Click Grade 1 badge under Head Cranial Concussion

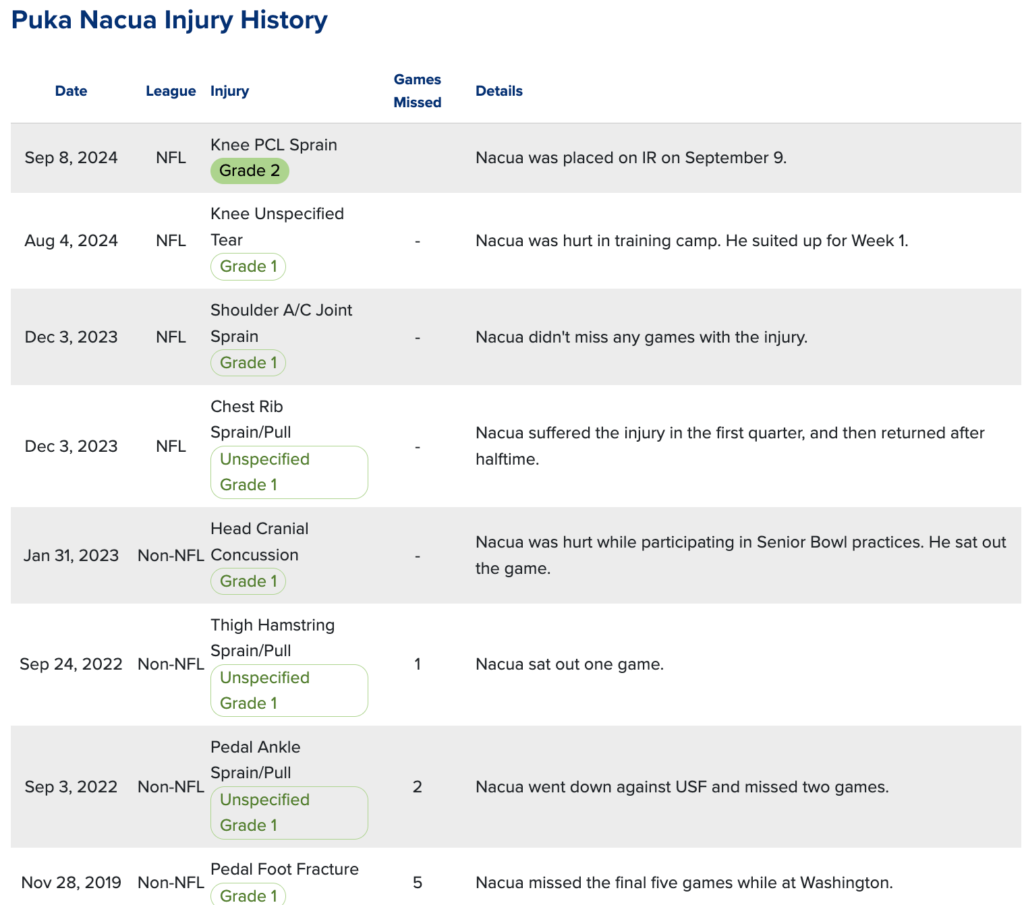coord(248,581)
